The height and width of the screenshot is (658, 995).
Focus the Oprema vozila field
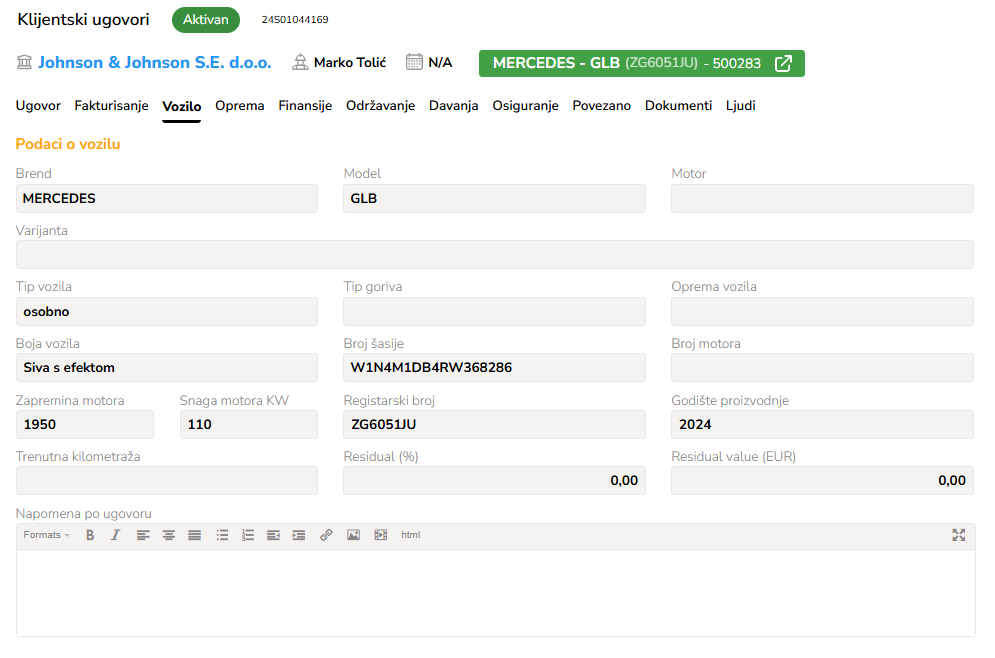point(822,312)
